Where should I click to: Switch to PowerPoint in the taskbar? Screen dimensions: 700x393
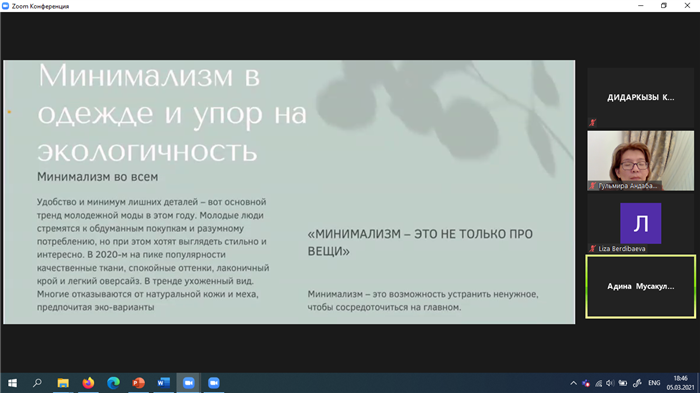pos(138,383)
